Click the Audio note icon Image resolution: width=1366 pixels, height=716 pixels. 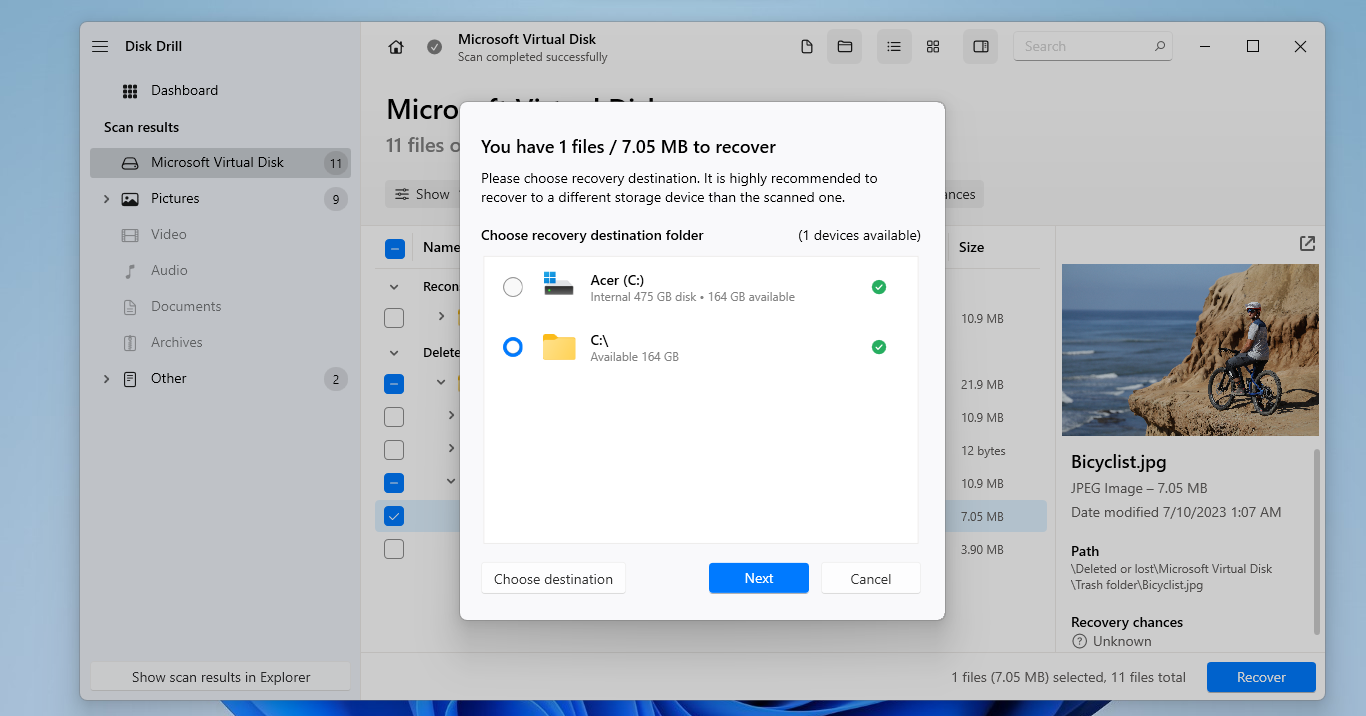coord(130,271)
